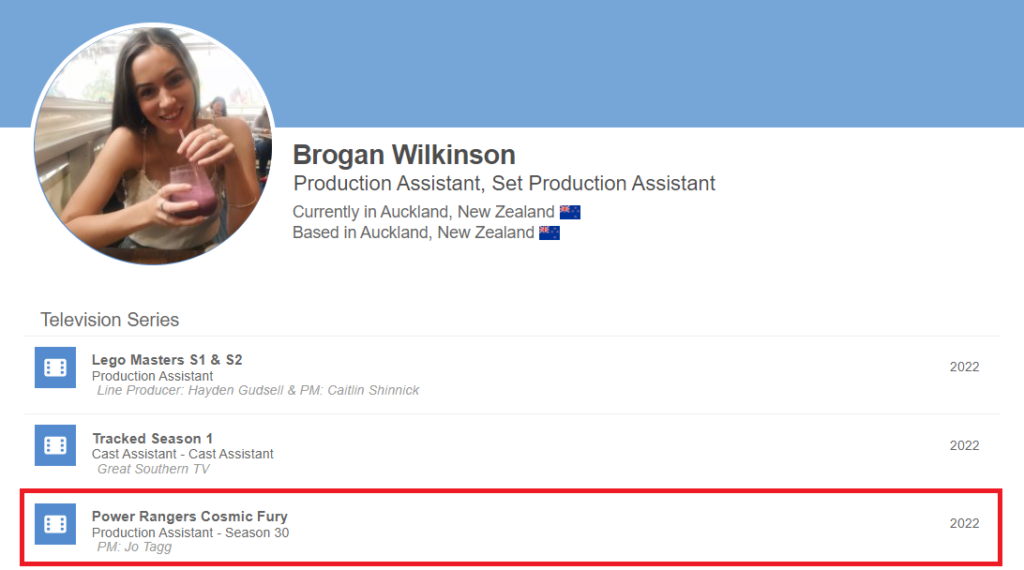Click the PM: Jo Tagg credit line

[x=134, y=547]
